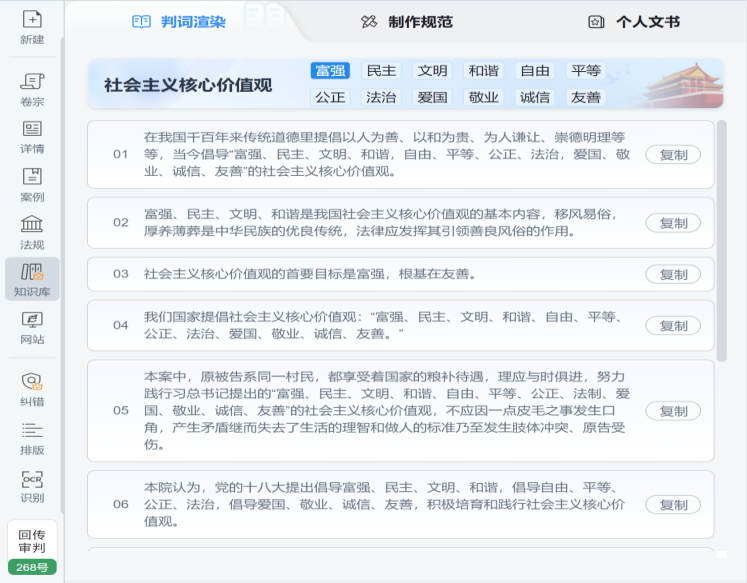The width and height of the screenshot is (747, 583).
Task: Open the 排版 layout tool
Action: pos(32,436)
